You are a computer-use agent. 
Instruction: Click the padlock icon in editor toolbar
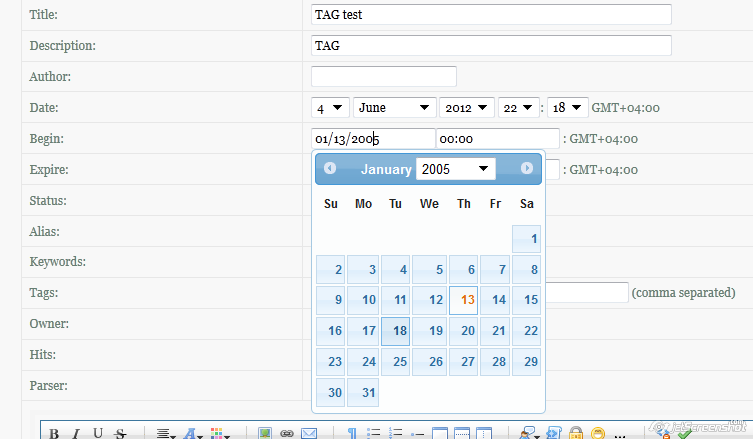[x=576, y=433]
